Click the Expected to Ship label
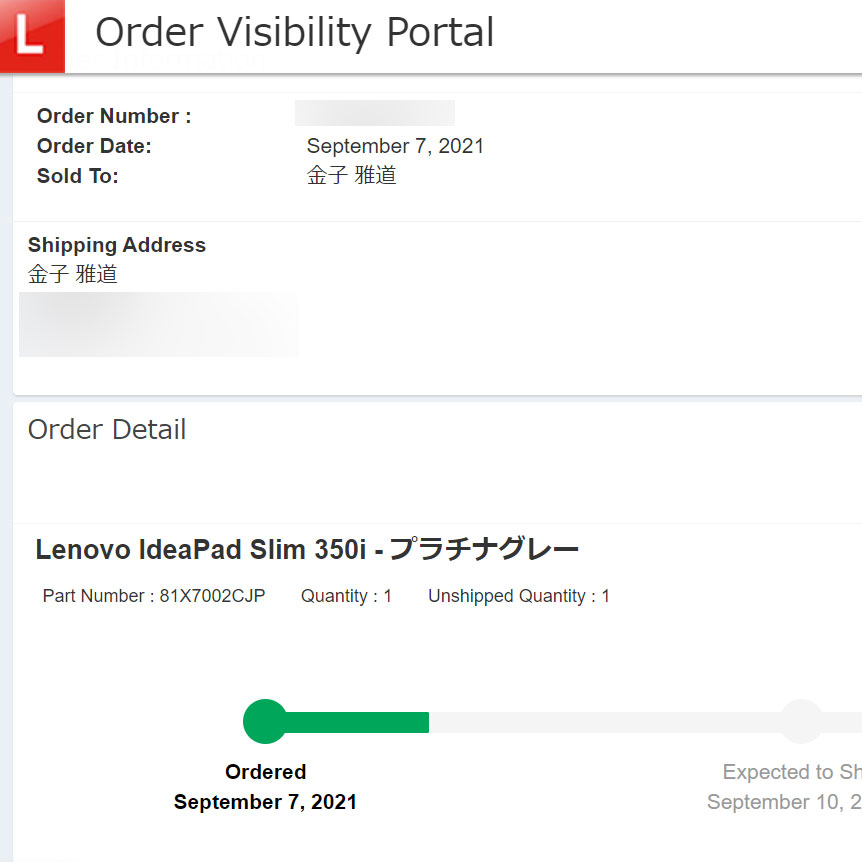862x862 pixels. pos(792,772)
